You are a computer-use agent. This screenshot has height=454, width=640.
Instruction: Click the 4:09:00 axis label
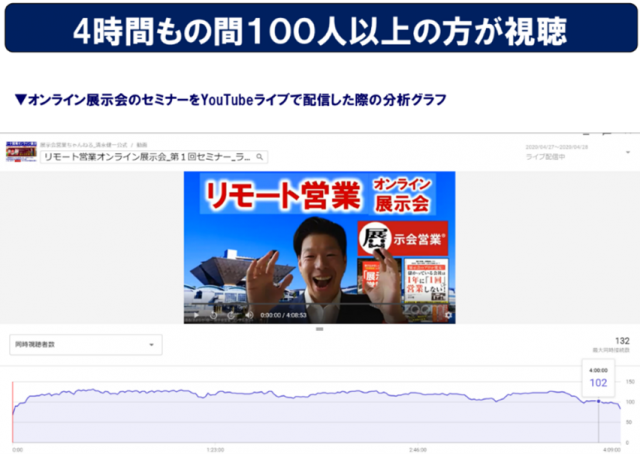[x=611, y=450]
